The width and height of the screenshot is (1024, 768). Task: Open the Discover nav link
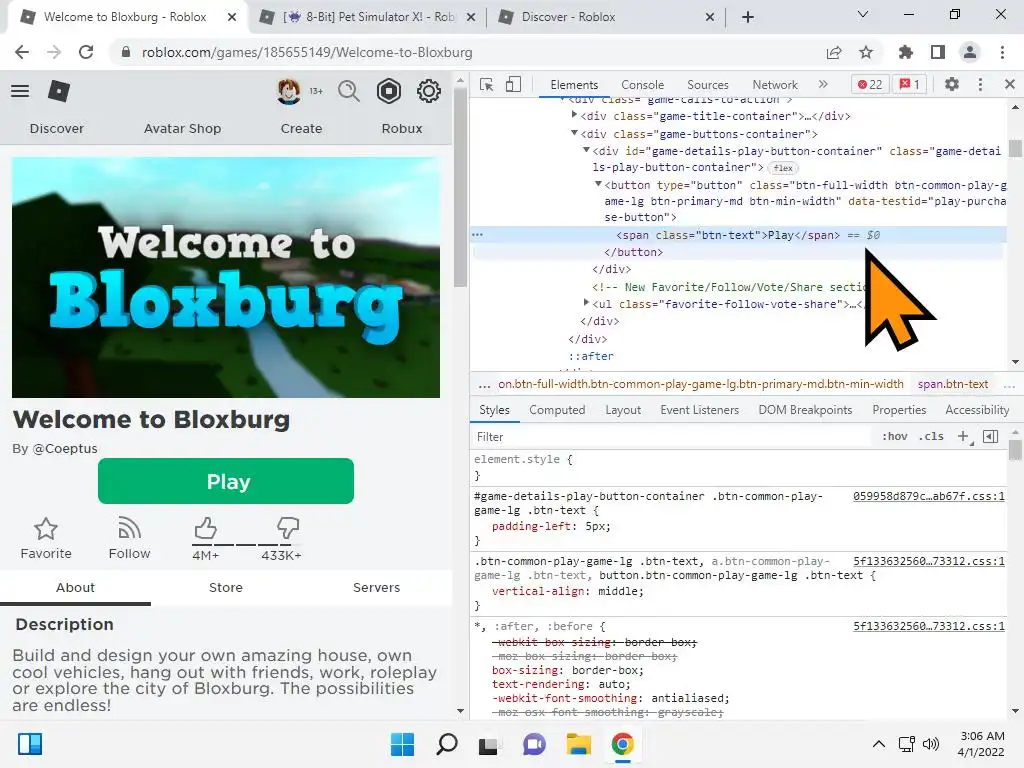click(x=57, y=129)
